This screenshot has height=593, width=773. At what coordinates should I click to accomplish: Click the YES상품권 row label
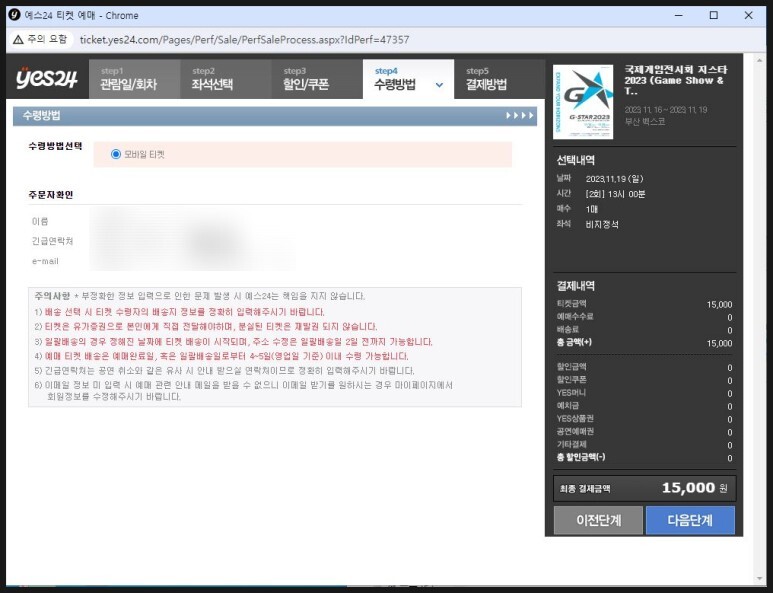tap(575, 419)
